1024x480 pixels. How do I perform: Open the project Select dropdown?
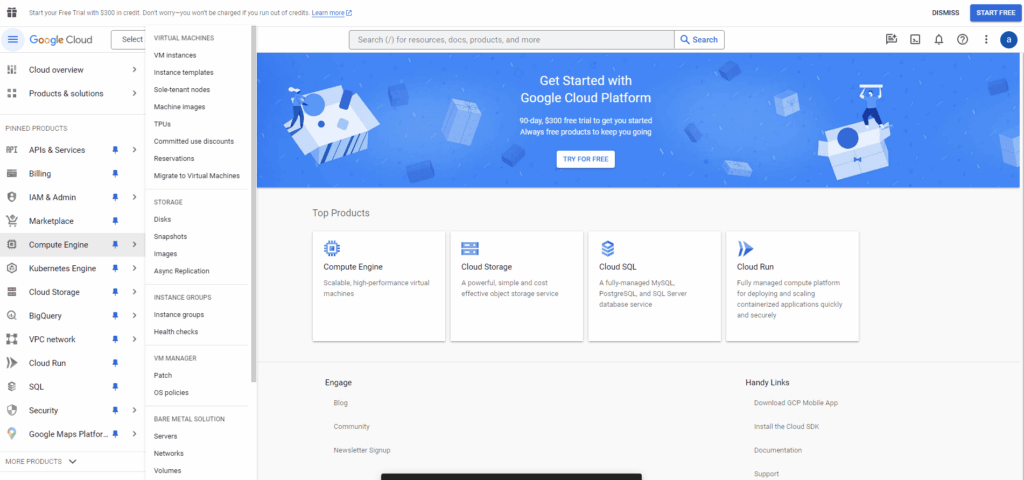(130, 40)
